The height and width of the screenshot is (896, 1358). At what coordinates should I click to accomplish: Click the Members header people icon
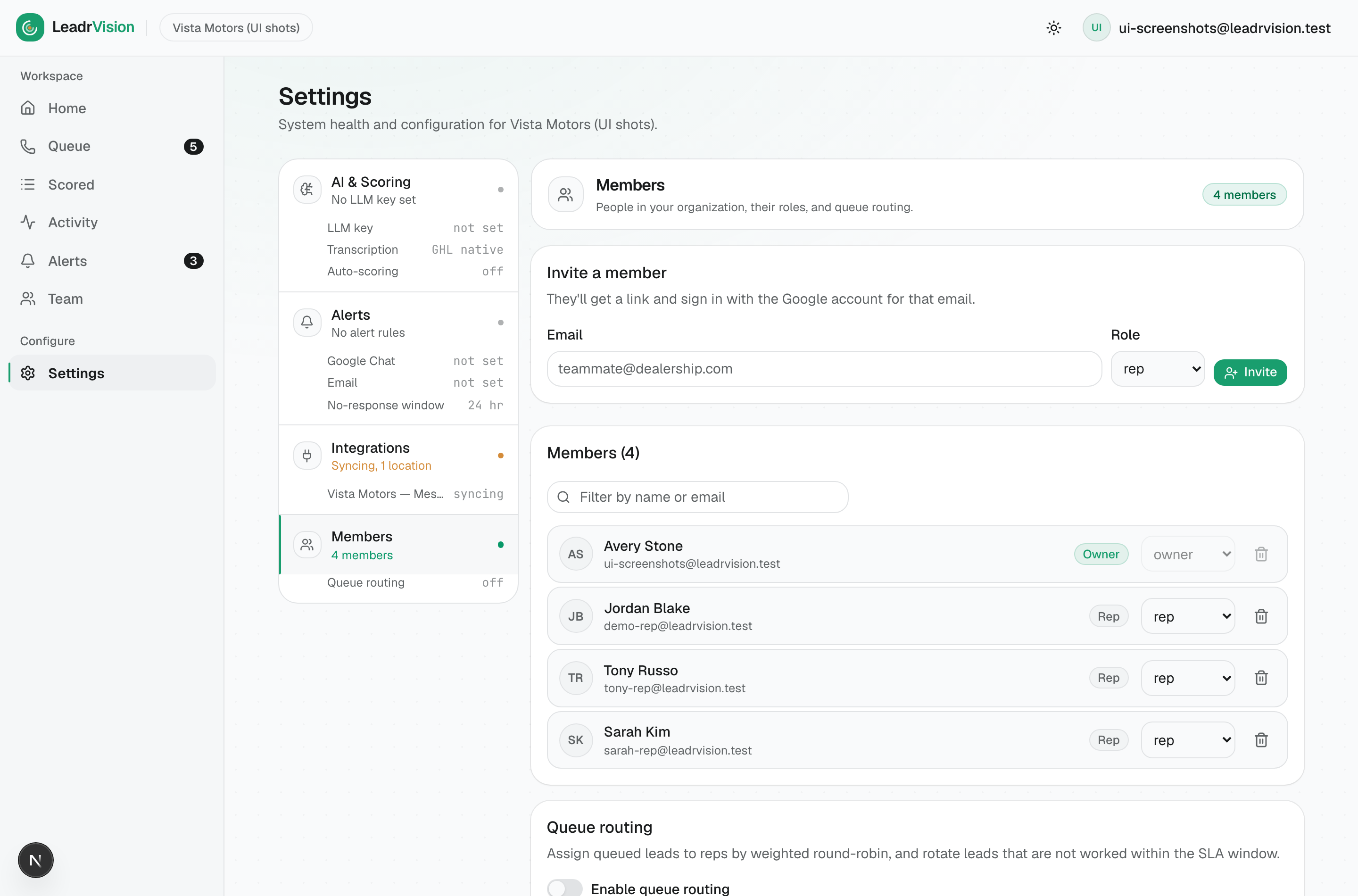point(565,195)
